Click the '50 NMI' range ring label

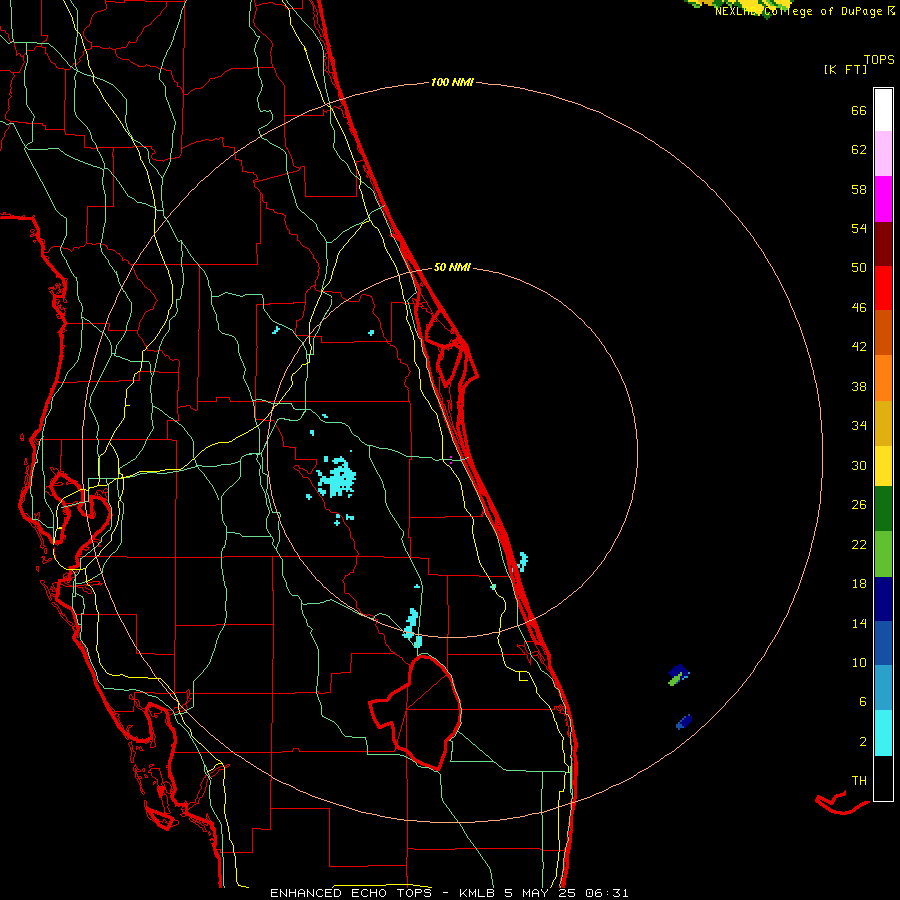coord(452,267)
